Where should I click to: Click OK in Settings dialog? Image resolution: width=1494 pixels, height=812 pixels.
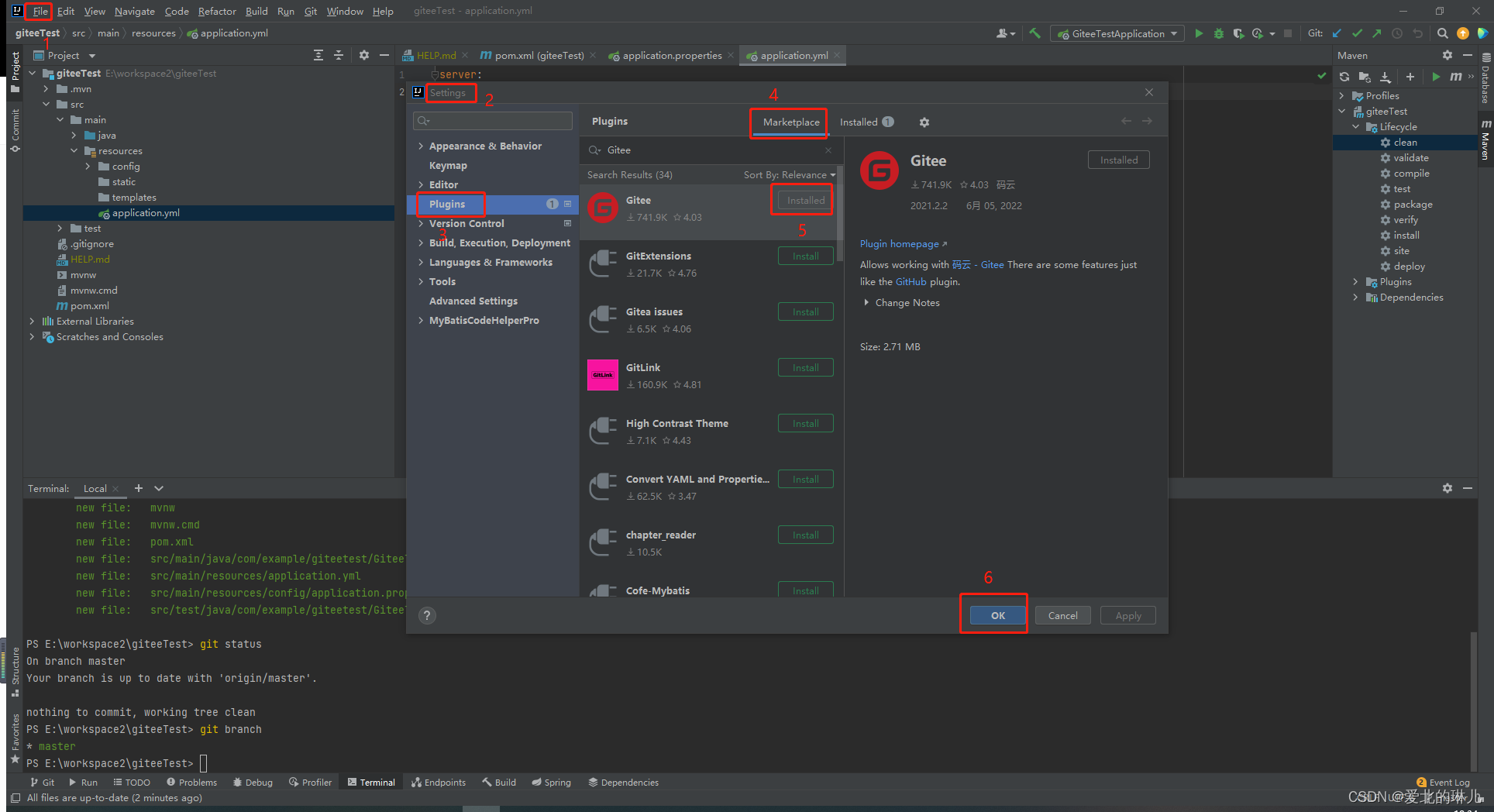pos(998,616)
